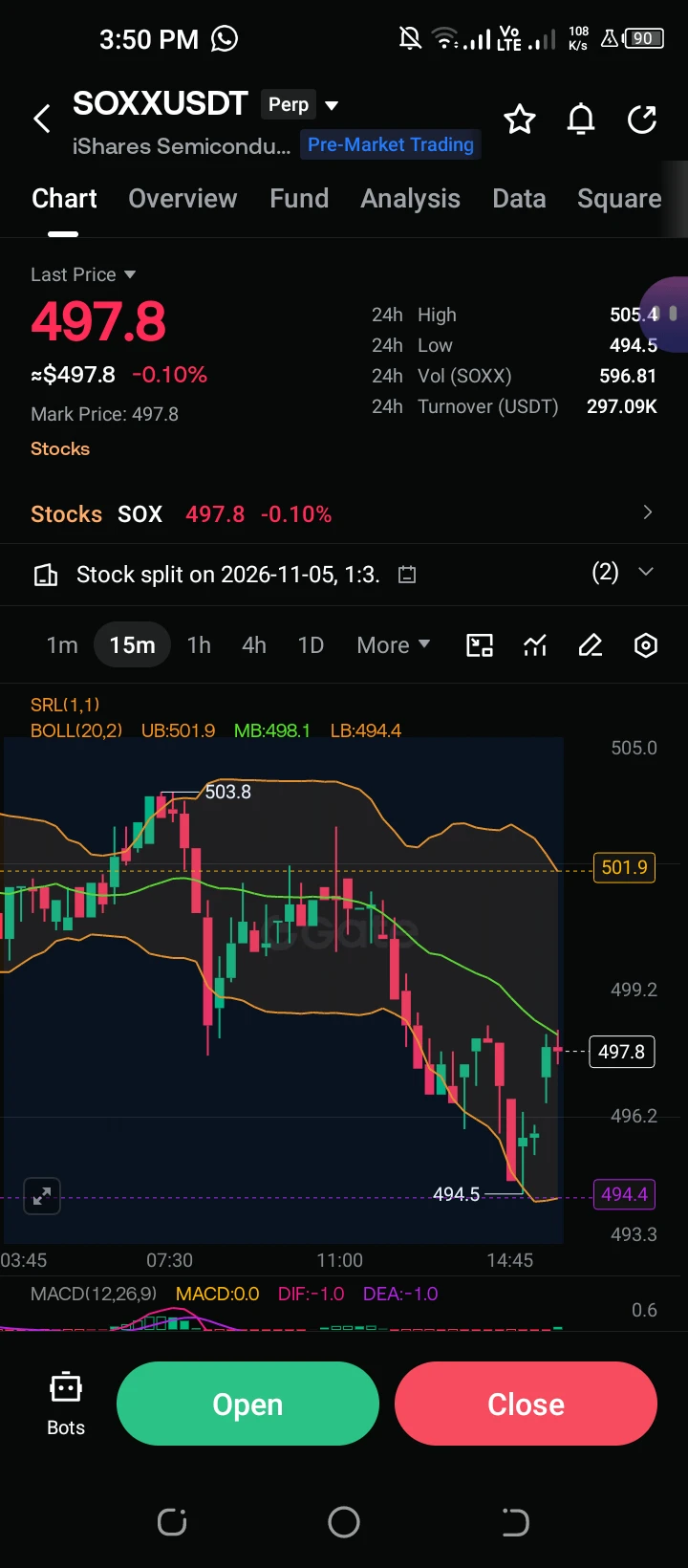Select the drawing pencil tool
The width and height of the screenshot is (688, 1568).
pos(591,645)
